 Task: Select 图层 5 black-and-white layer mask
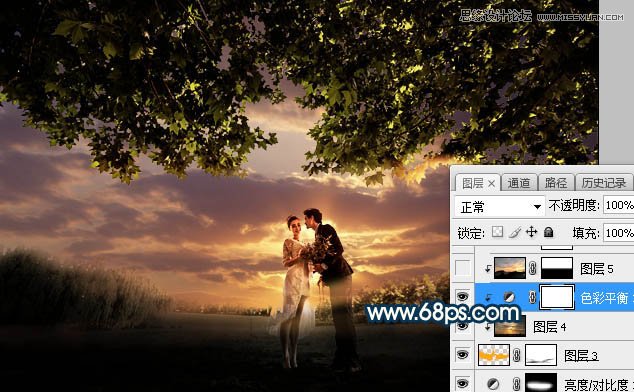(557, 268)
